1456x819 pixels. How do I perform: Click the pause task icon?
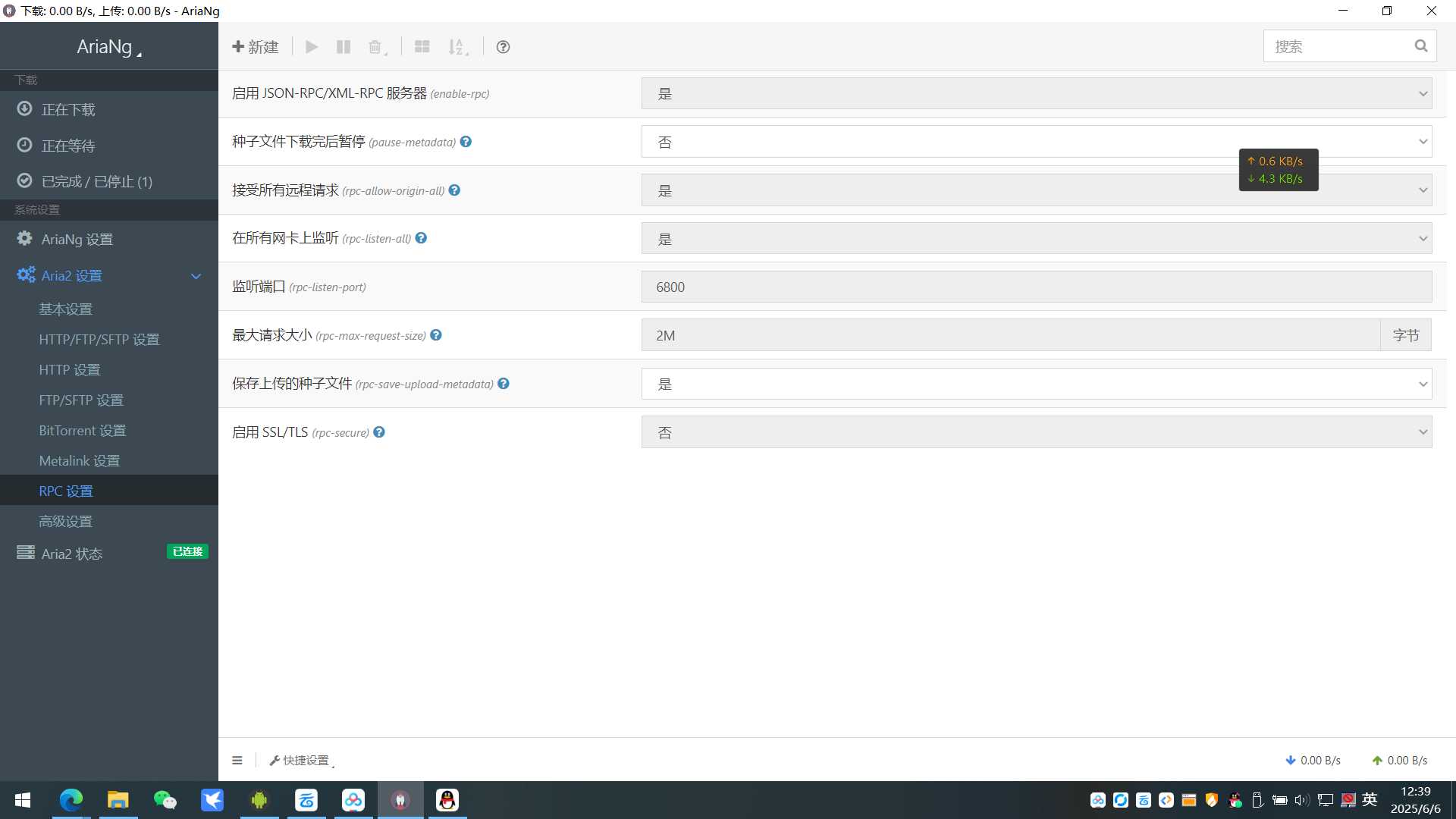[344, 47]
